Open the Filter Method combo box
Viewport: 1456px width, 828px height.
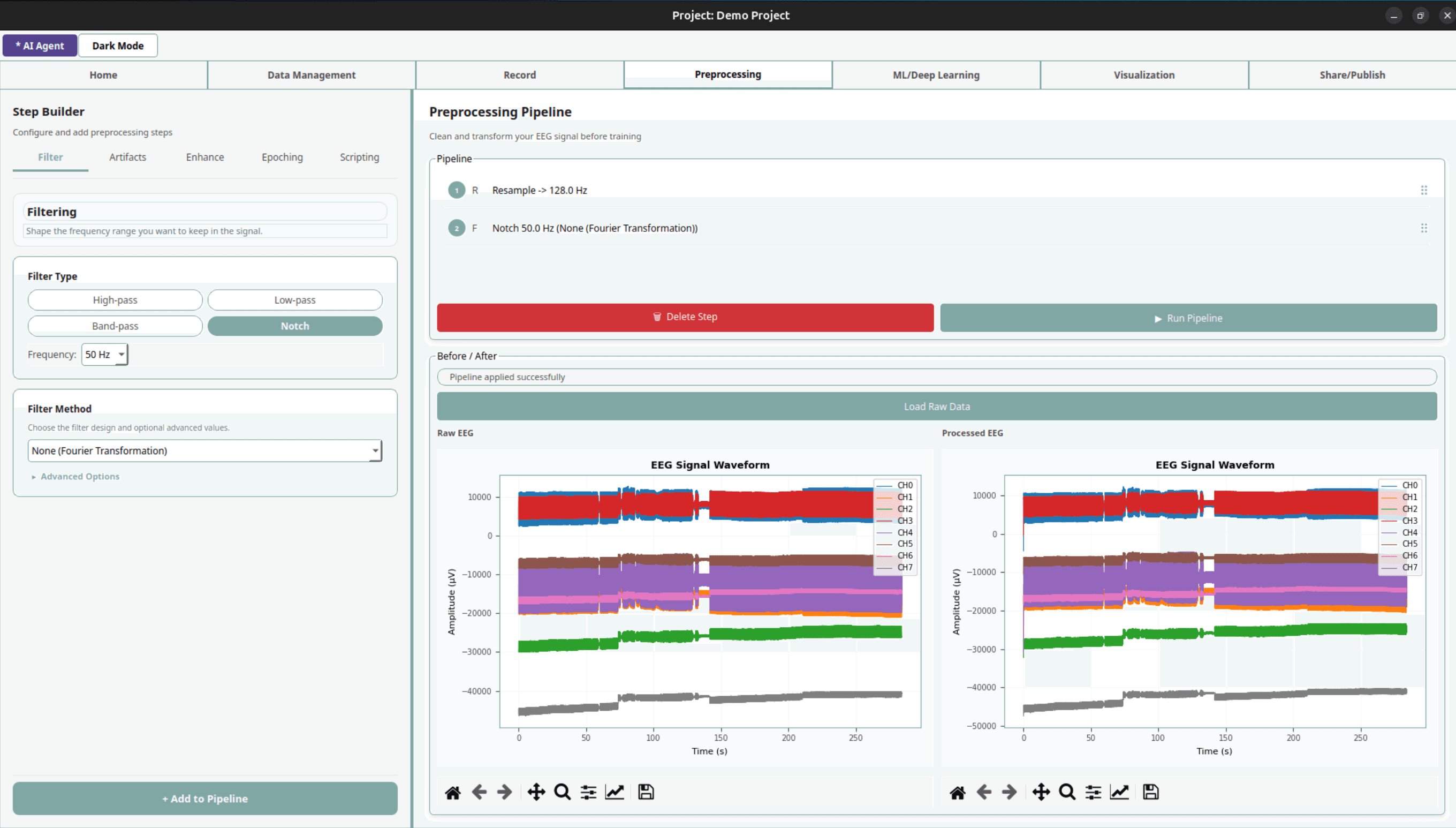[x=204, y=450]
